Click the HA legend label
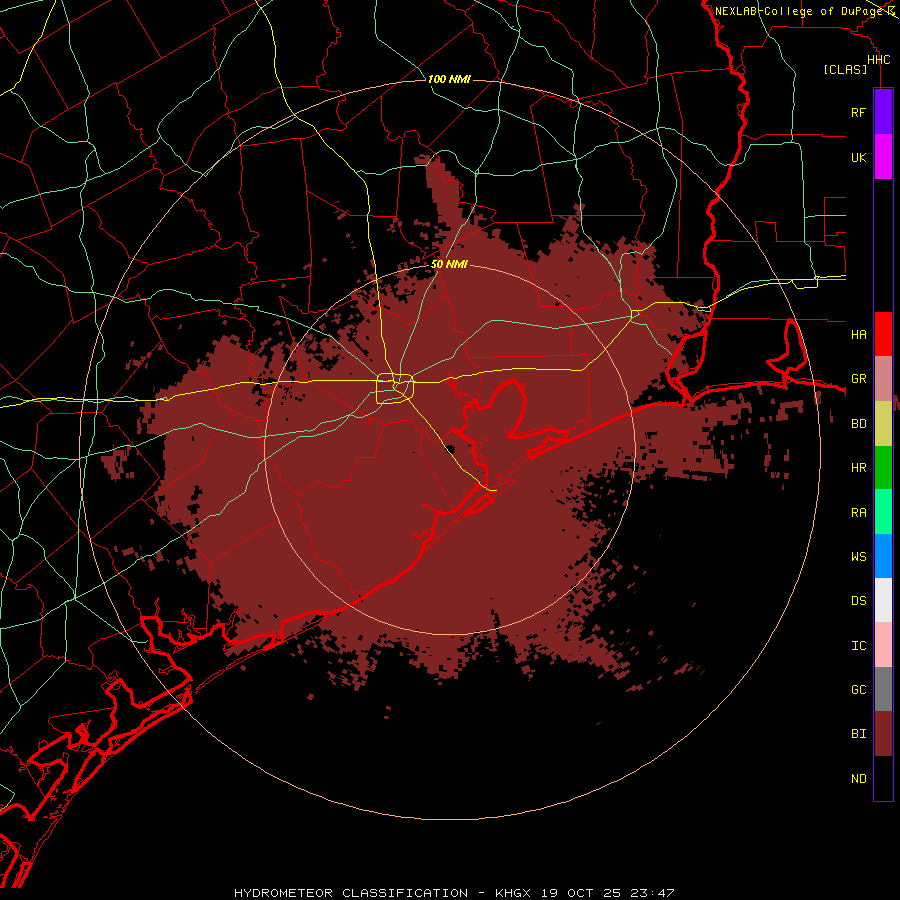Viewport: 900px width, 900px height. 858,334
